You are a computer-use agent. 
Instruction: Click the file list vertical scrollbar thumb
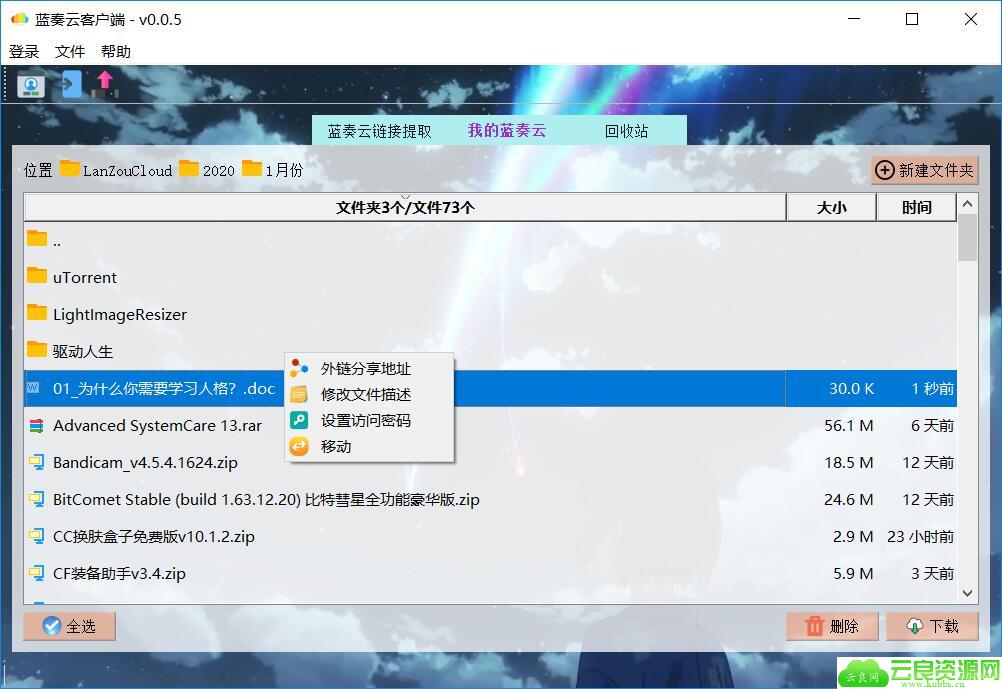pyautogui.click(x=967, y=238)
